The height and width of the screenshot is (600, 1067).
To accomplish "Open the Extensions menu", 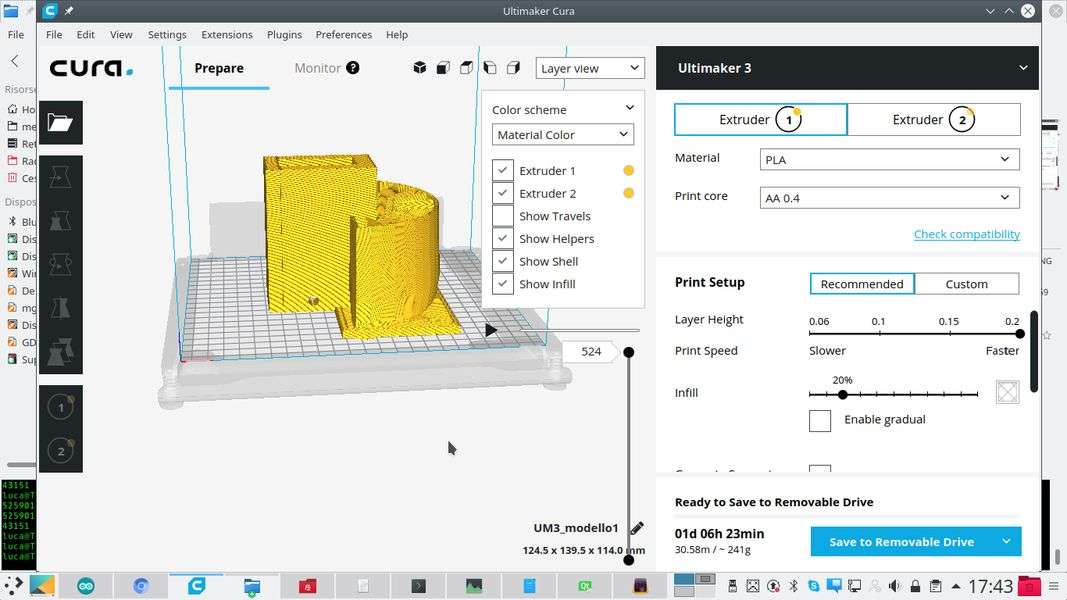I will click(x=226, y=34).
